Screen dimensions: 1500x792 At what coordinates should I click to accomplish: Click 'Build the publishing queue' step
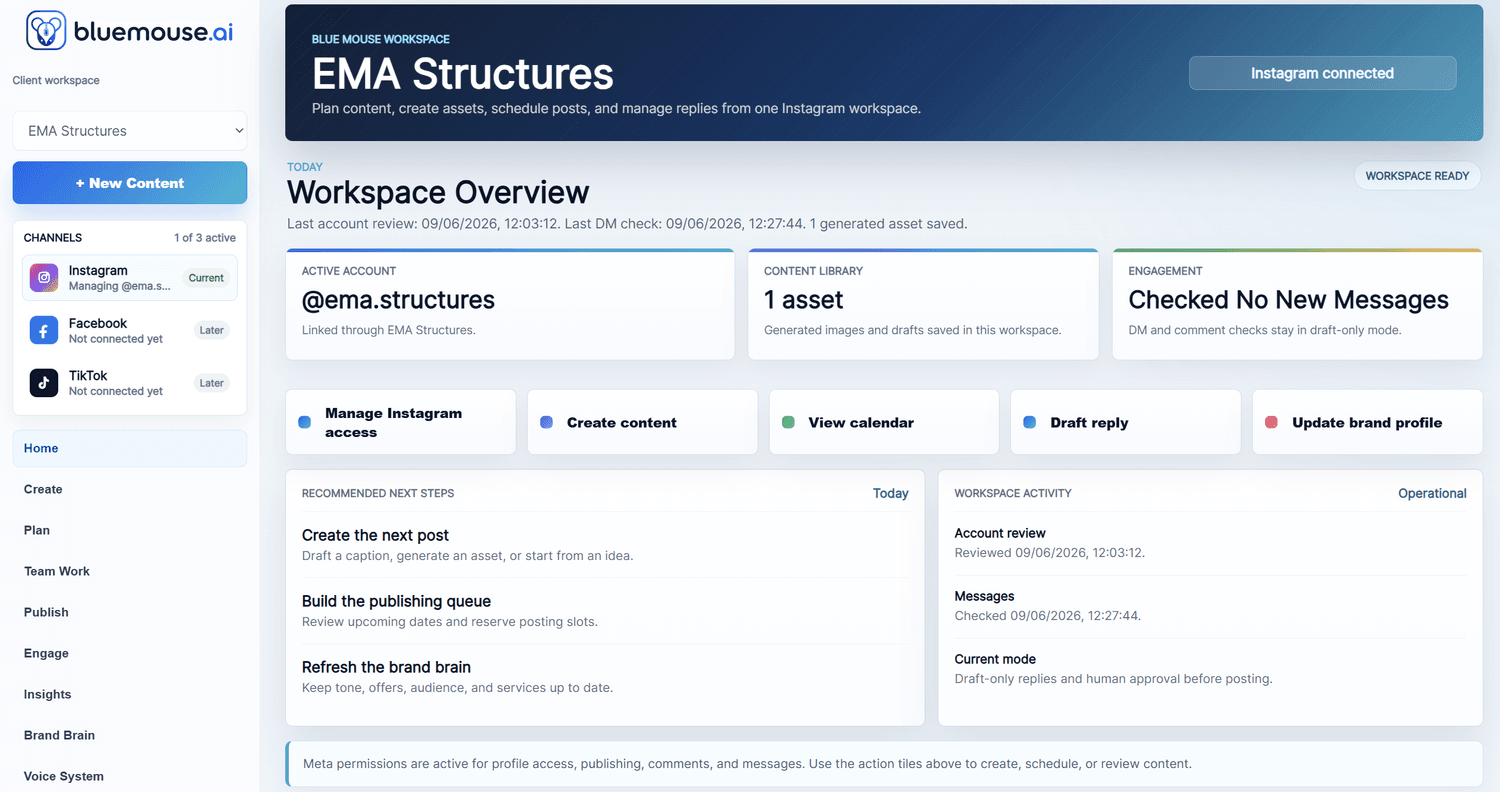tap(605, 611)
